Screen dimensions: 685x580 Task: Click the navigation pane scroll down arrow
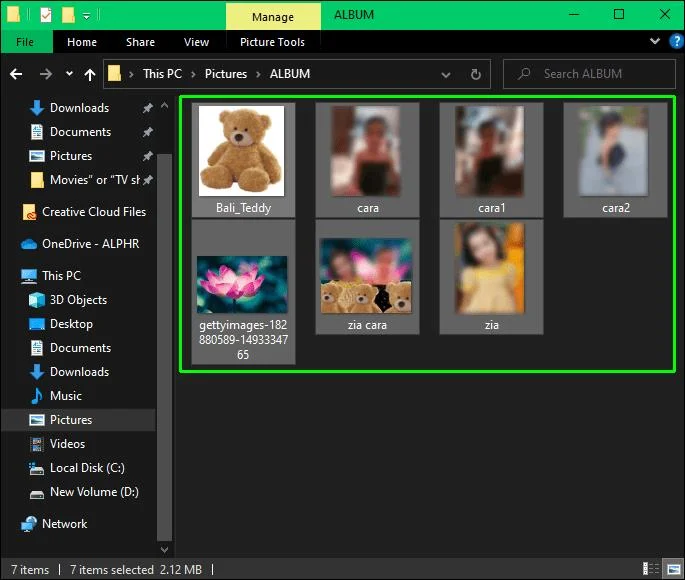tap(164, 549)
